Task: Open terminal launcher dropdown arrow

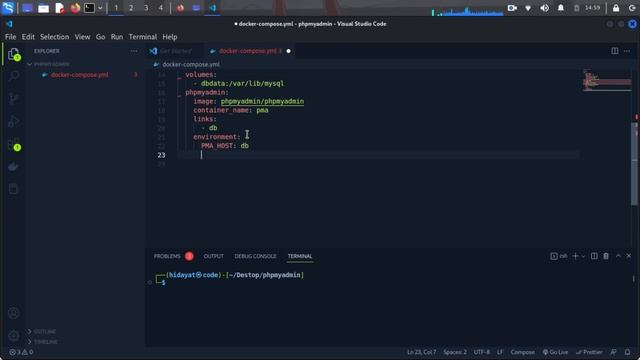Action: coord(100,8)
